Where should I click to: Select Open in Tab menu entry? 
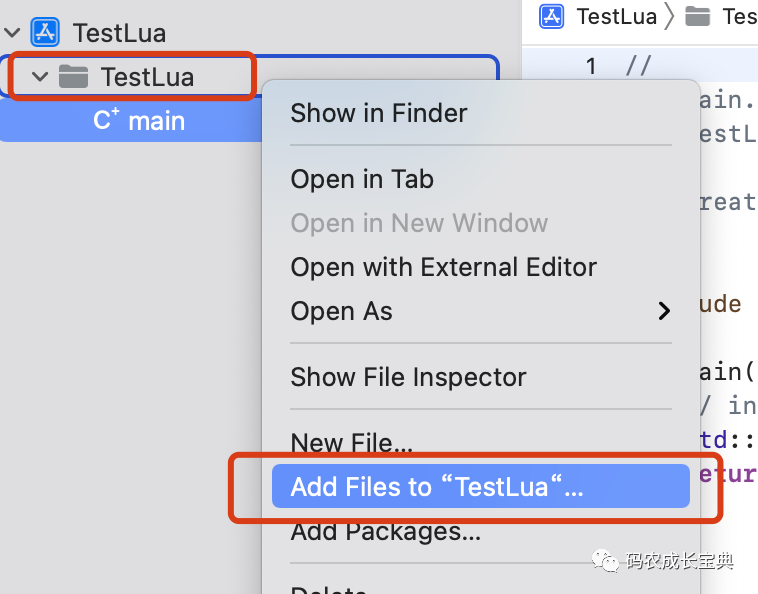[361, 179]
